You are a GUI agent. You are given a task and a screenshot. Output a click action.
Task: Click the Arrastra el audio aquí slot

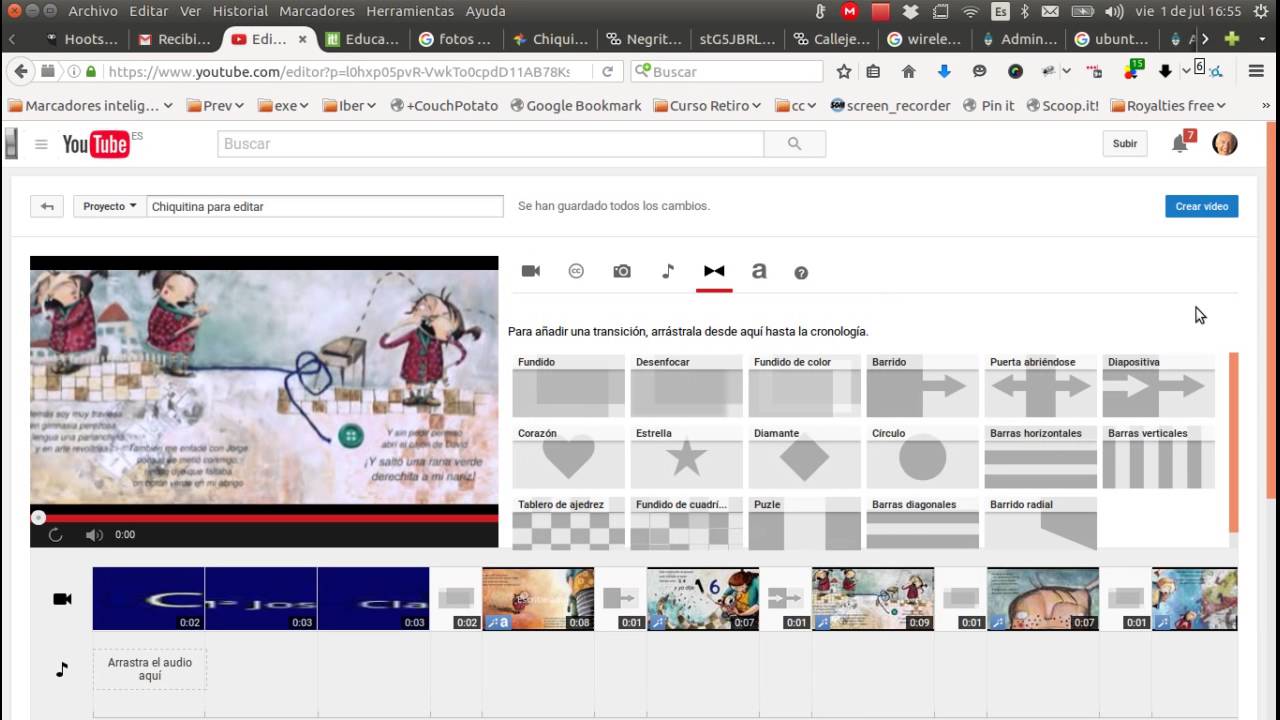pyautogui.click(x=150, y=669)
